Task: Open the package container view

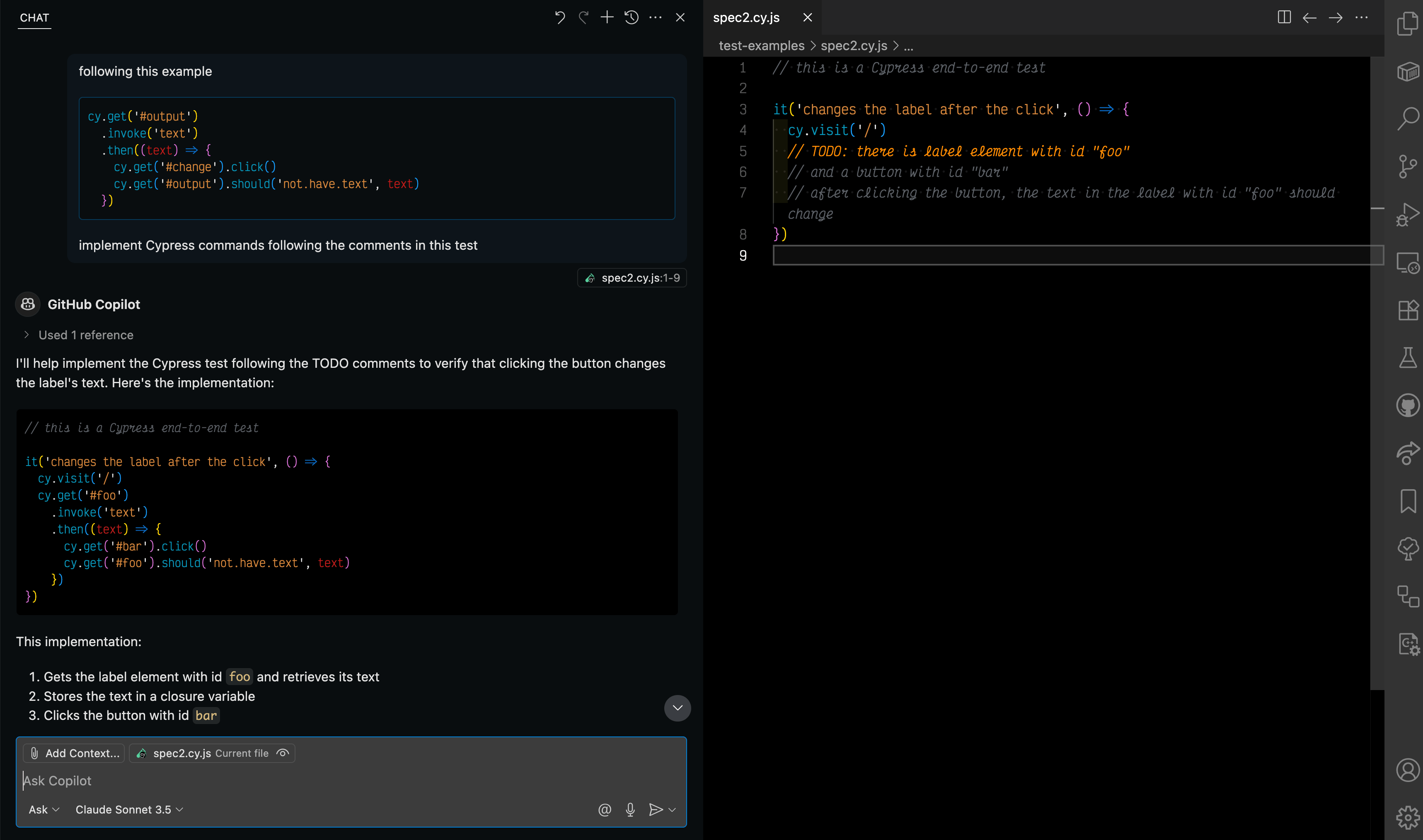Action: (x=1408, y=72)
